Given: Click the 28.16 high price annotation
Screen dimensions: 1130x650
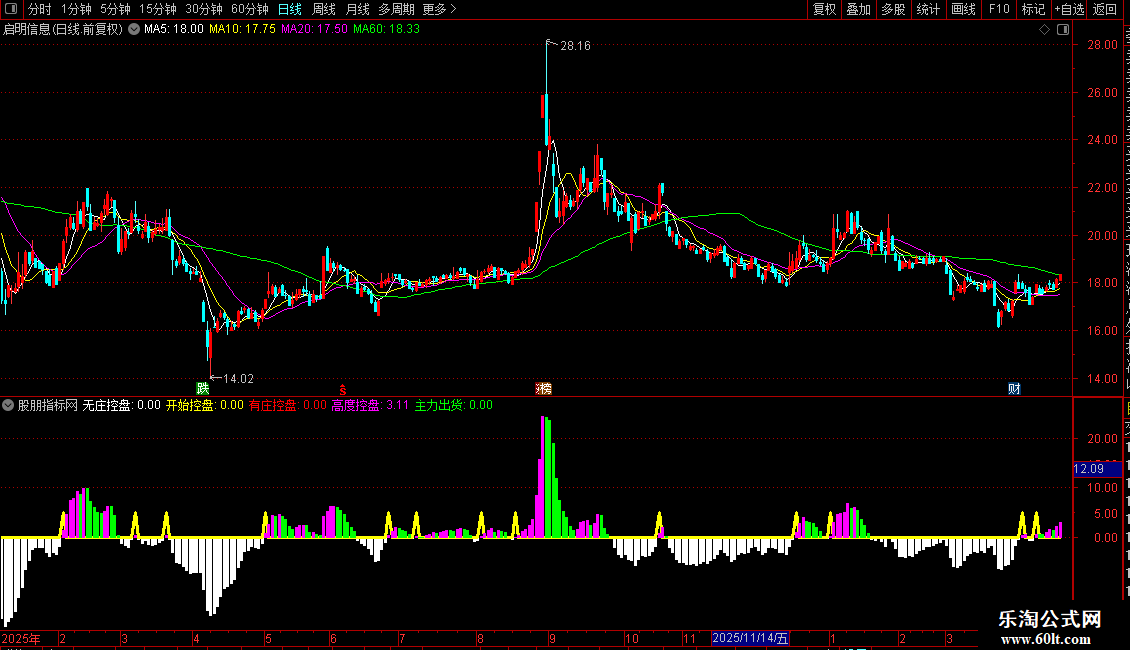Looking at the screenshot, I should [x=575, y=46].
